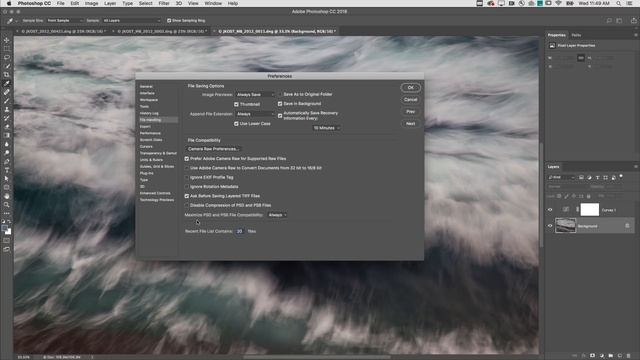Image resolution: width=640 pixels, height=360 pixels.
Task: Select the Blur tool
Action: (x=7, y=144)
